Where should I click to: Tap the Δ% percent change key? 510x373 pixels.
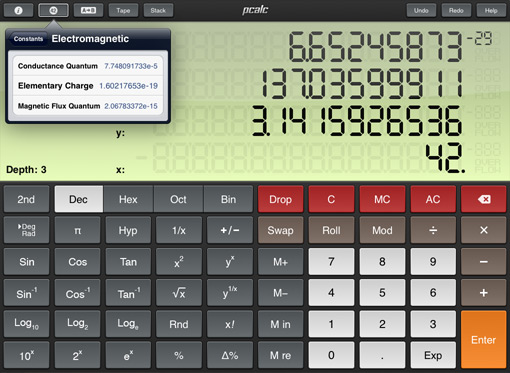[x=230, y=355]
